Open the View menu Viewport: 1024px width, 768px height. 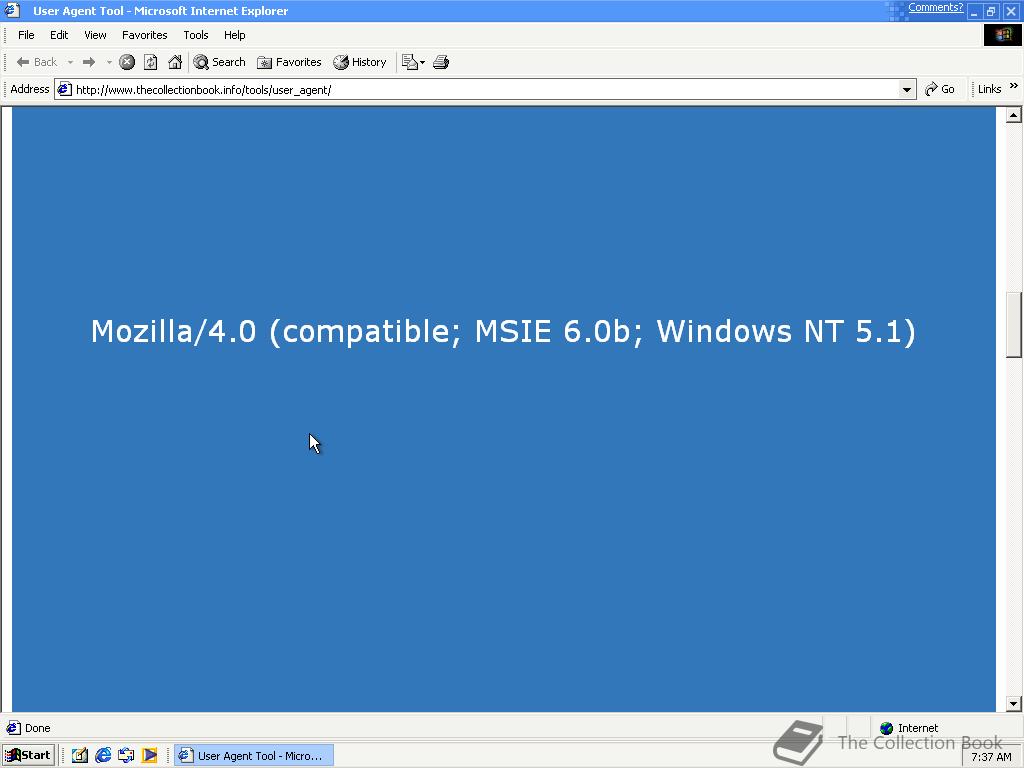coord(95,35)
